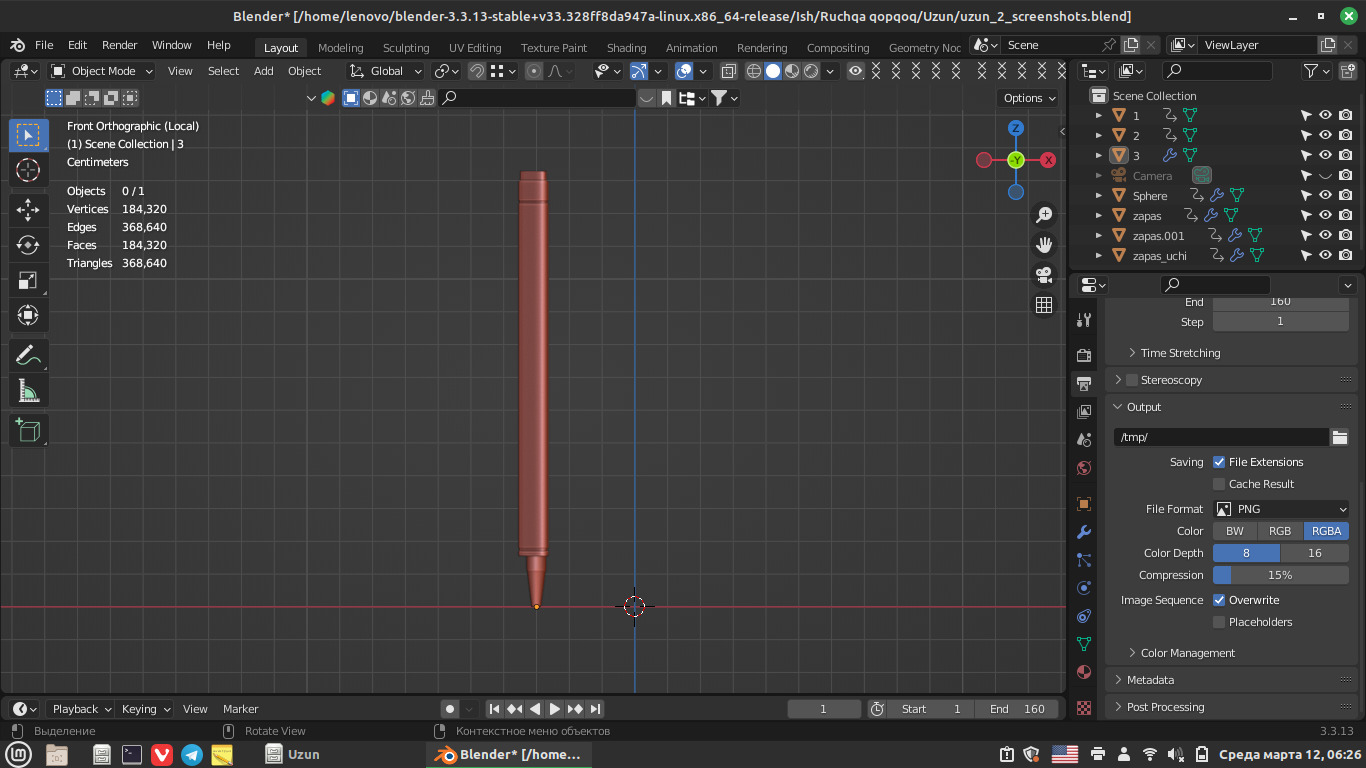
Task: Adjust the Compression 15% slider
Action: [1281, 575]
